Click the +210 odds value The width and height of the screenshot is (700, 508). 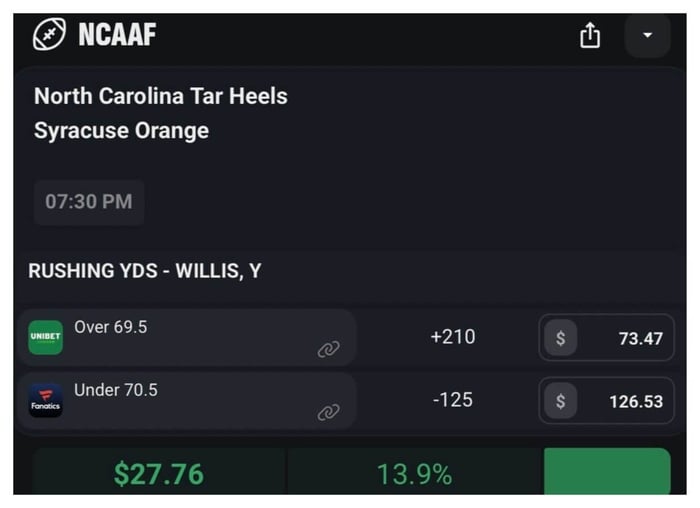(452, 337)
